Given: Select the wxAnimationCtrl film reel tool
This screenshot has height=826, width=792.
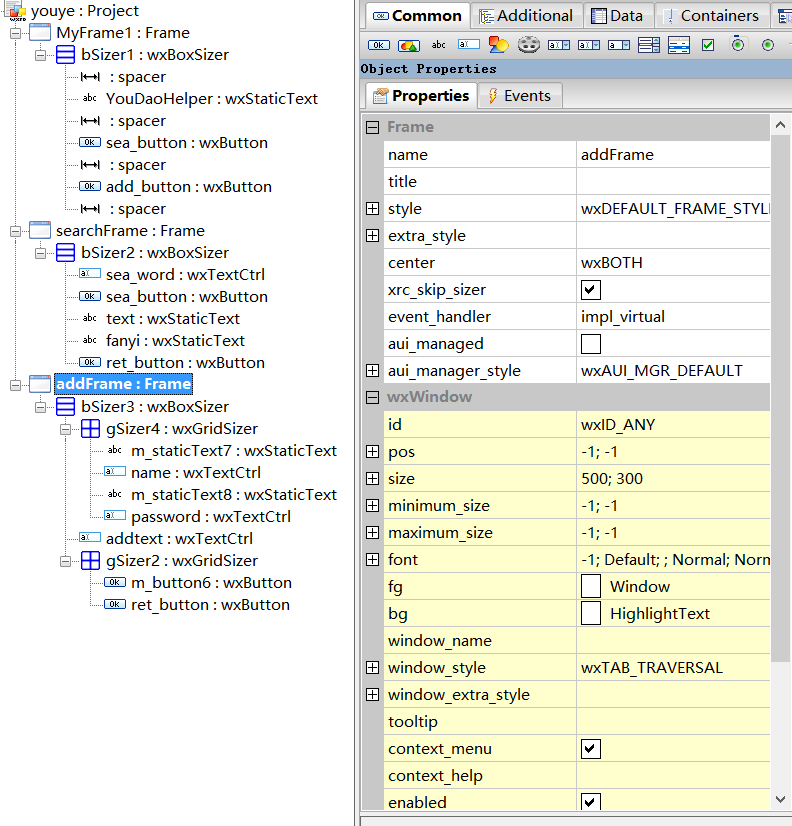Looking at the screenshot, I should (529, 45).
